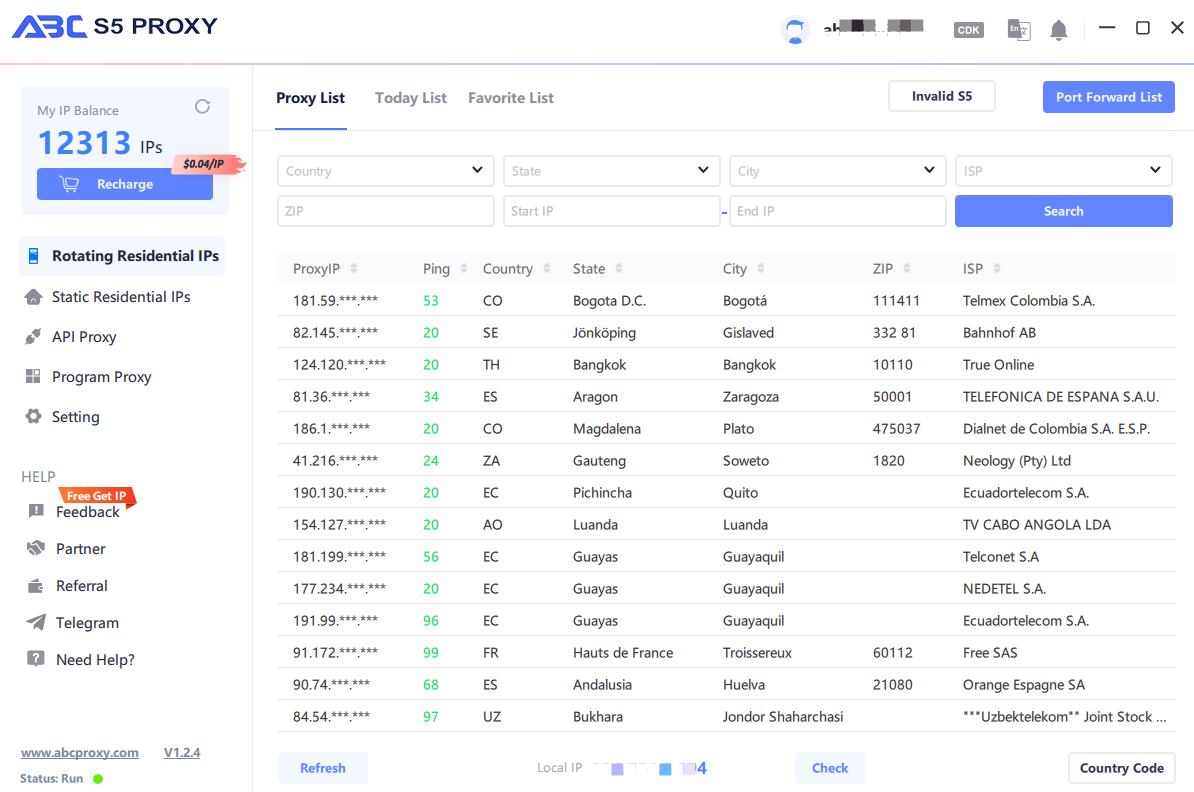Expand the State dropdown filter

(x=611, y=171)
